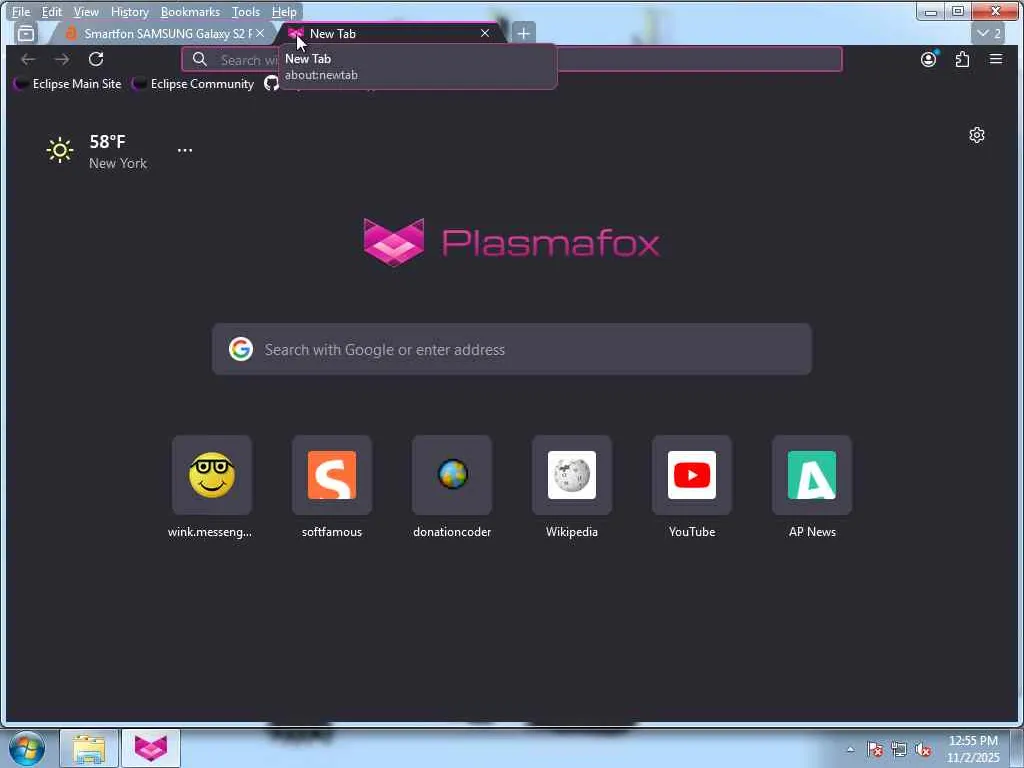The width and height of the screenshot is (1024, 768).
Task: Click the Plasmafox taskbar button
Action: tap(151, 748)
